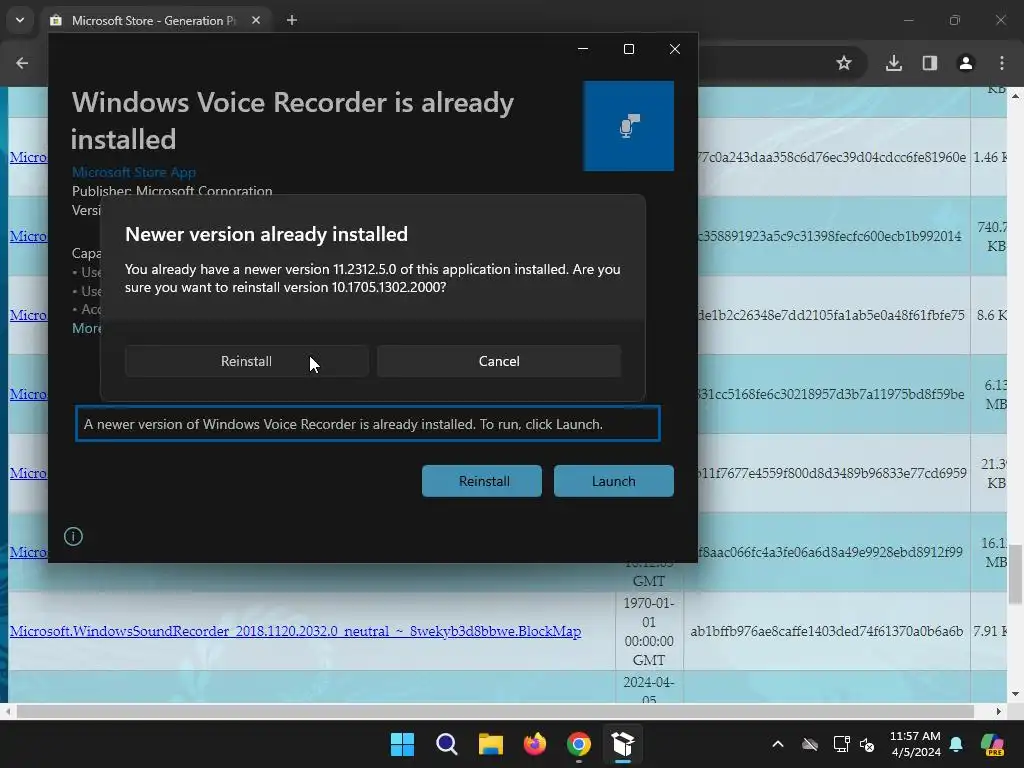Show hidden system tray icons
Viewport: 1024px width, 768px height.
(778, 744)
